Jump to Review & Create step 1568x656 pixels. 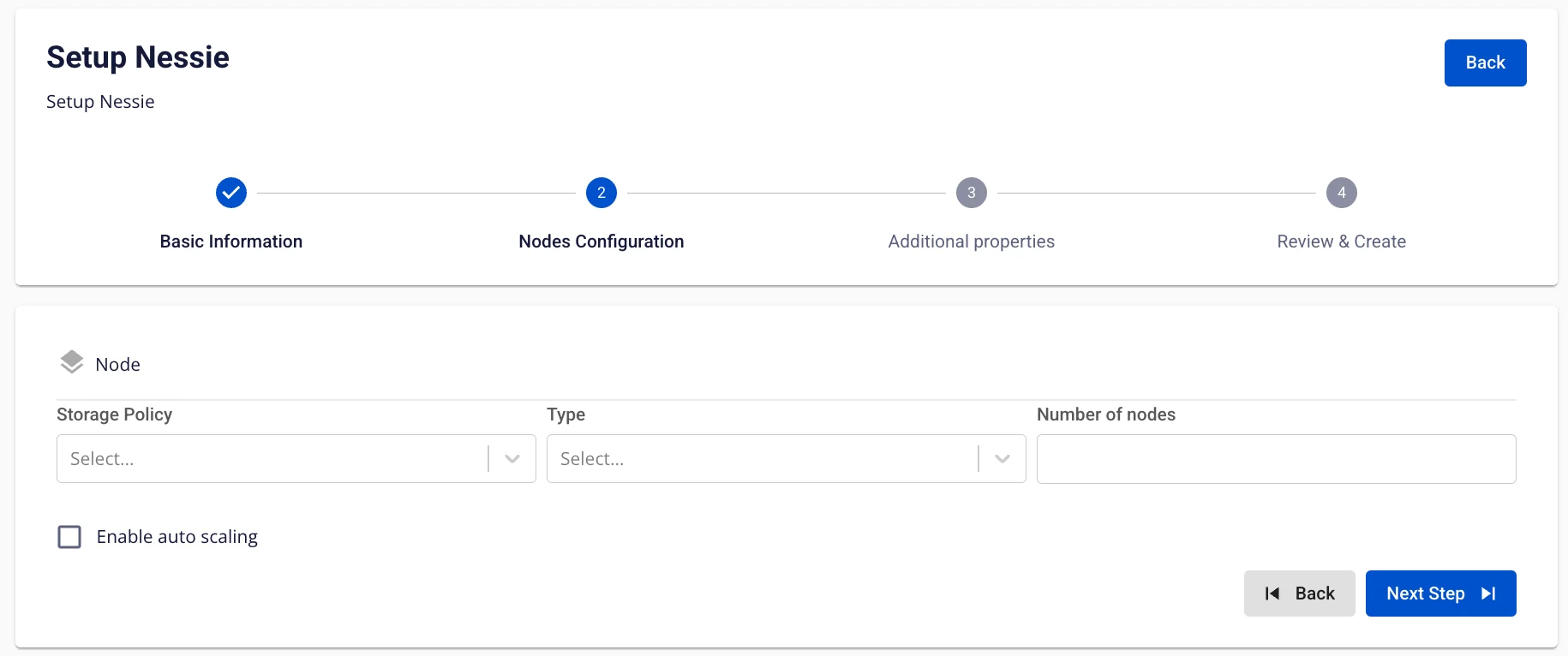click(x=1342, y=242)
